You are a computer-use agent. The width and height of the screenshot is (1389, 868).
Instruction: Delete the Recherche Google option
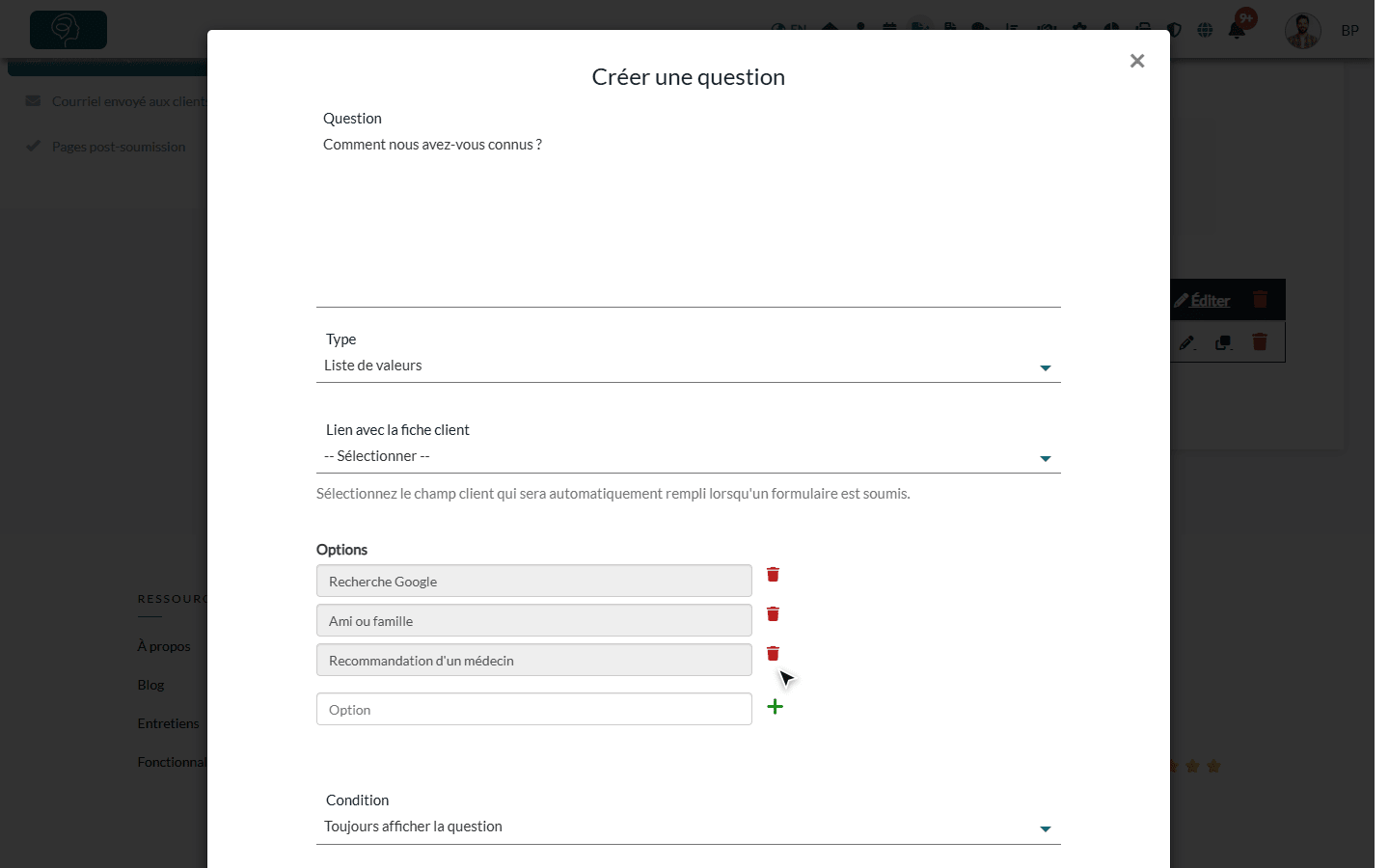point(773,575)
